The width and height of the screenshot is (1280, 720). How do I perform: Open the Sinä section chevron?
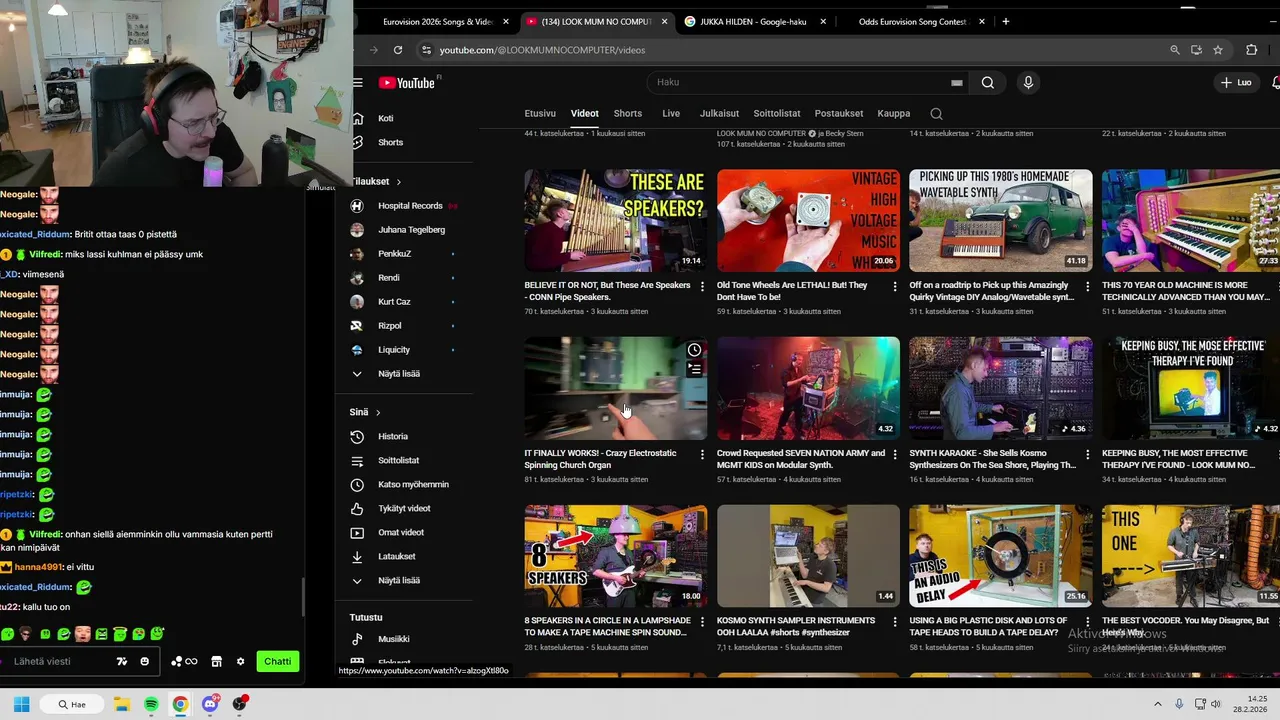378,413
